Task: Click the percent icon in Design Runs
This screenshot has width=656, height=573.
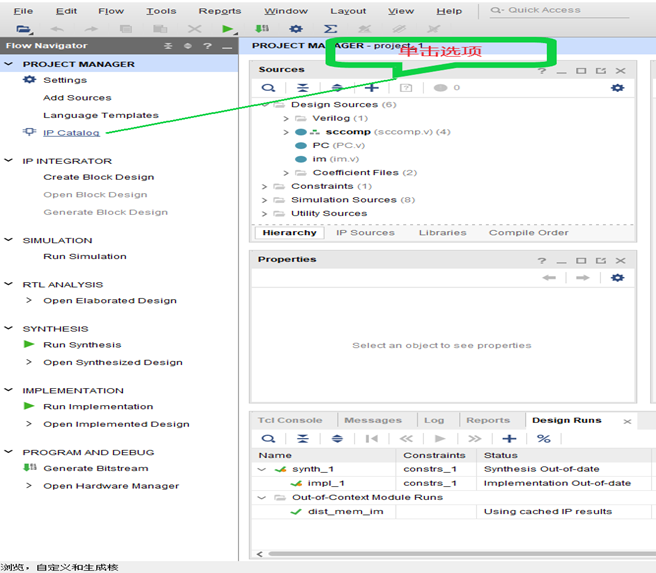Action: click(x=543, y=438)
